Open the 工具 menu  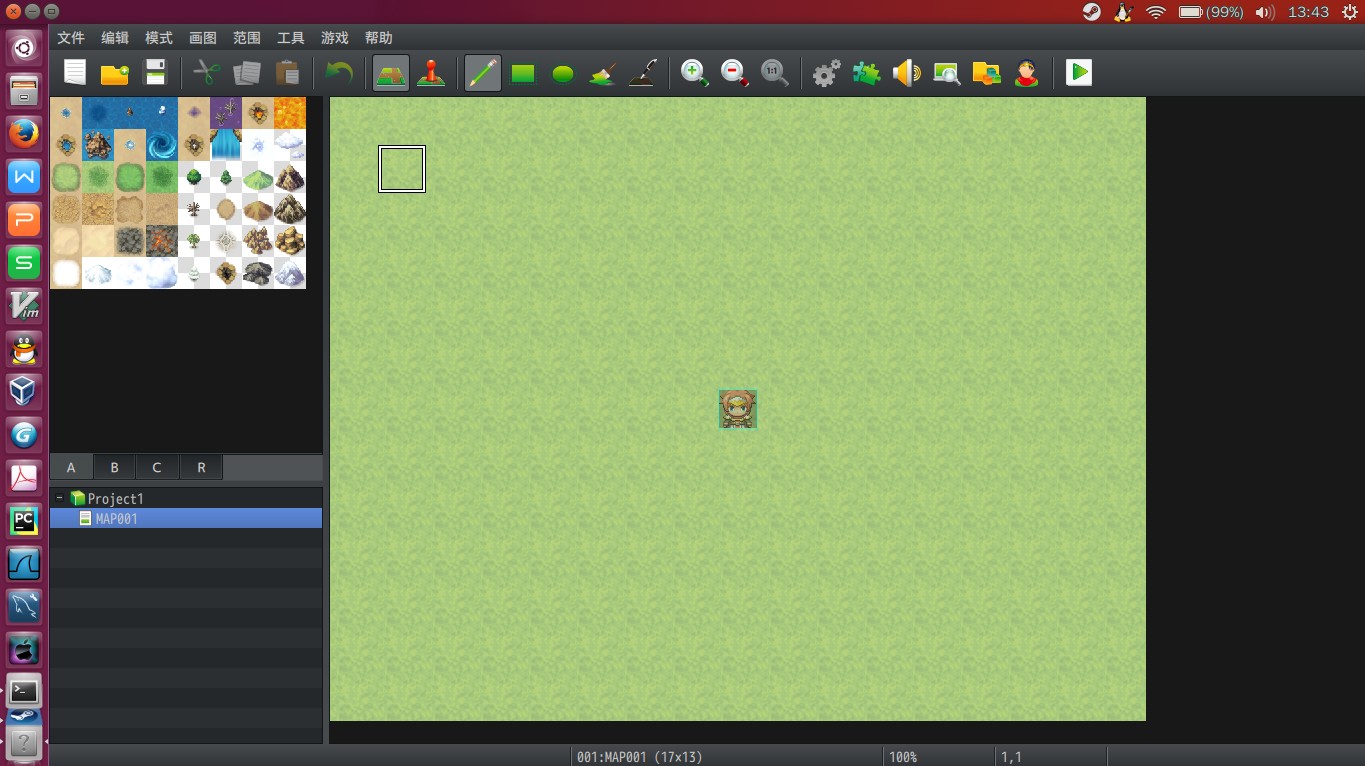(x=291, y=38)
